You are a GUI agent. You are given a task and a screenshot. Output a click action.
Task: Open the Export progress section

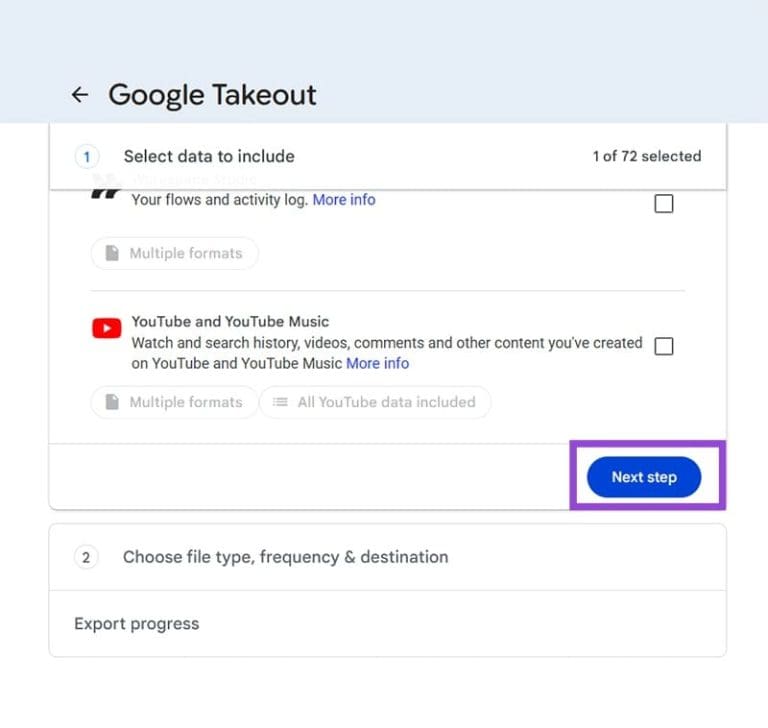coord(137,624)
